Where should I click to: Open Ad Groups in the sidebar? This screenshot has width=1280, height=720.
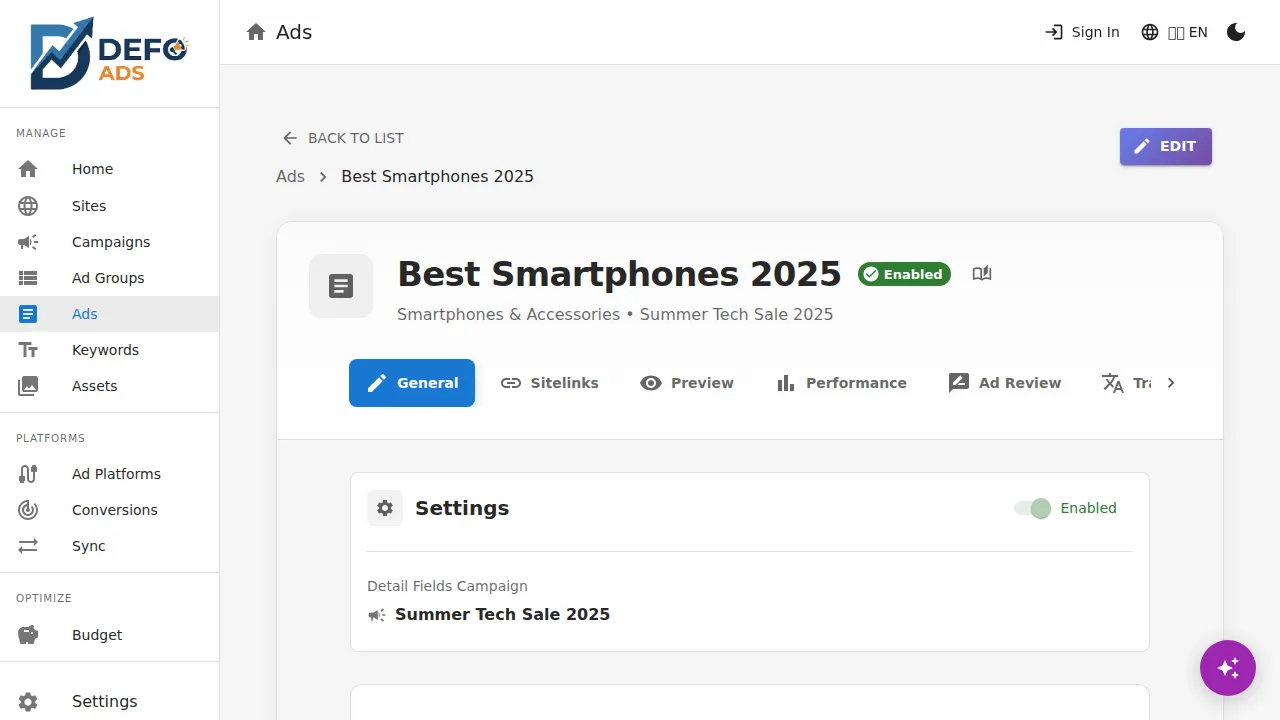pos(110,278)
